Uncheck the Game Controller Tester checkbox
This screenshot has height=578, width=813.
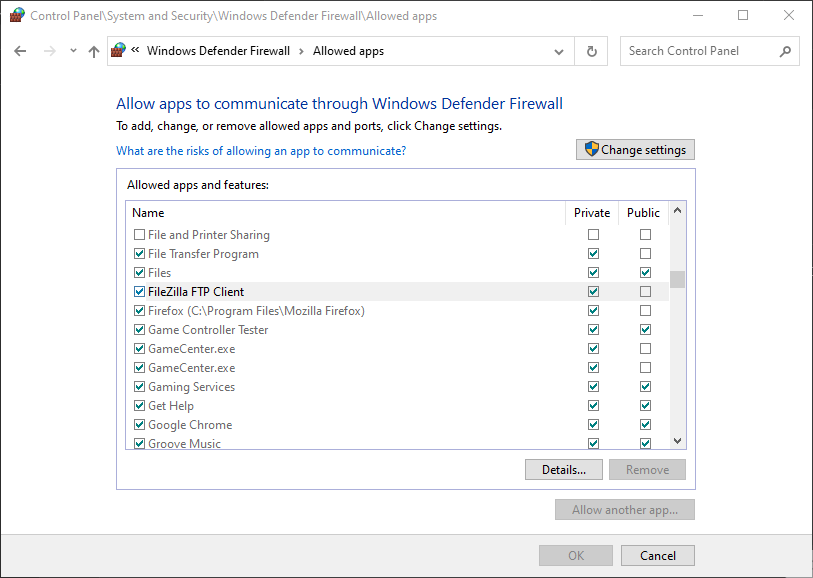tap(139, 330)
